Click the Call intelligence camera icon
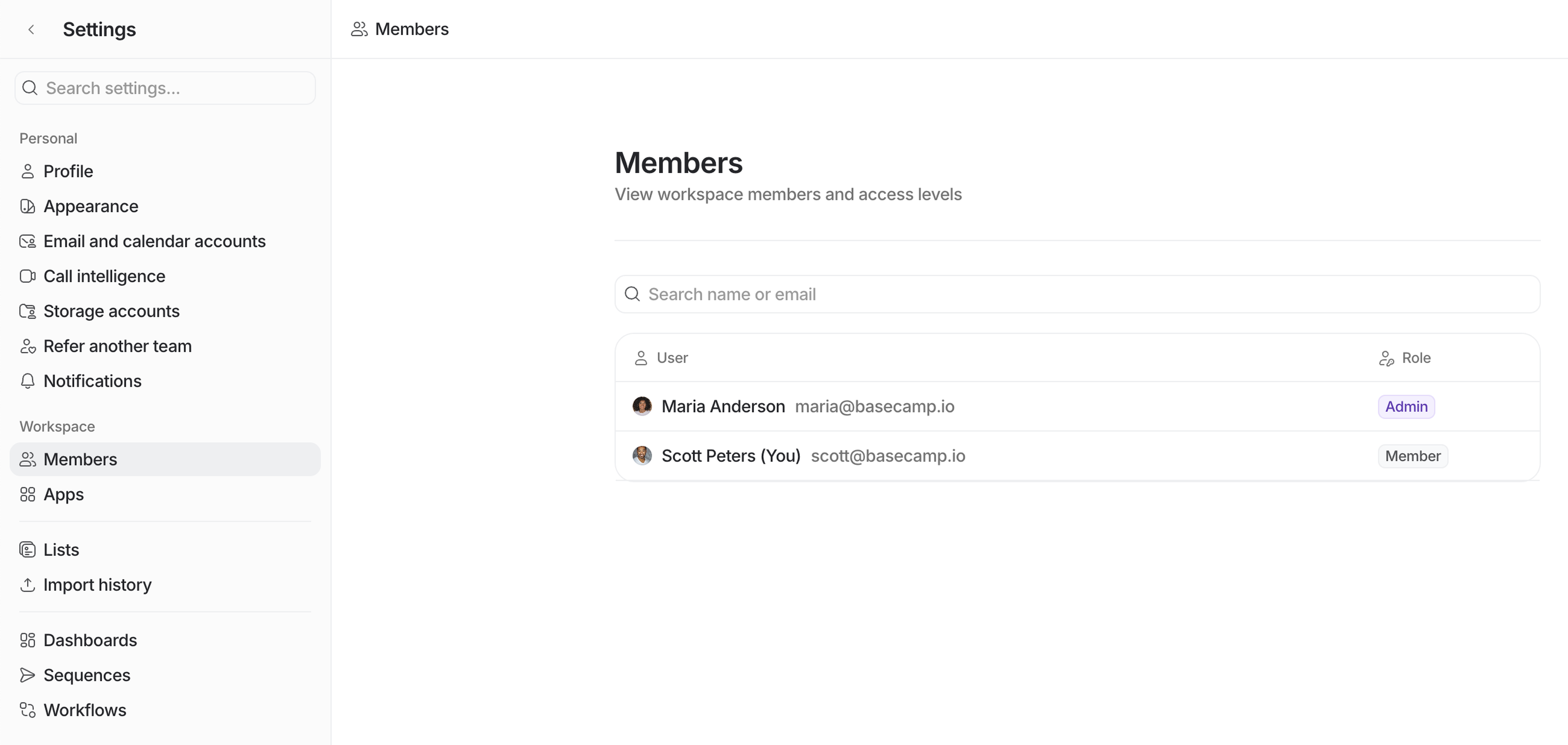 click(27, 276)
